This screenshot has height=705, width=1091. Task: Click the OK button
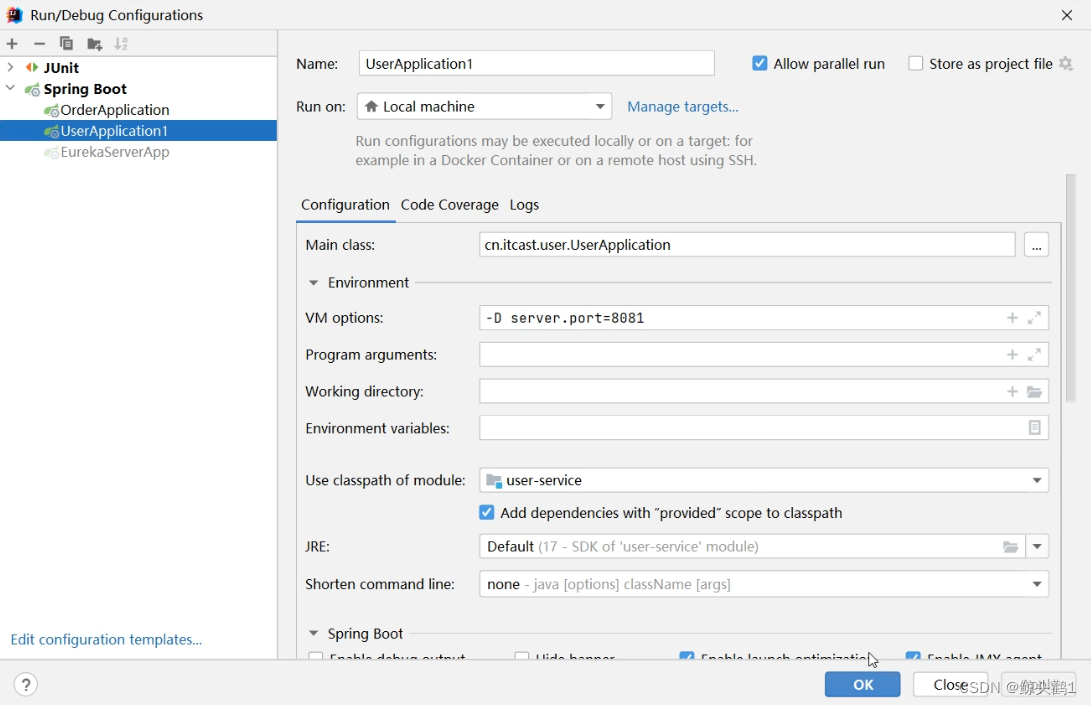tap(862, 684)
